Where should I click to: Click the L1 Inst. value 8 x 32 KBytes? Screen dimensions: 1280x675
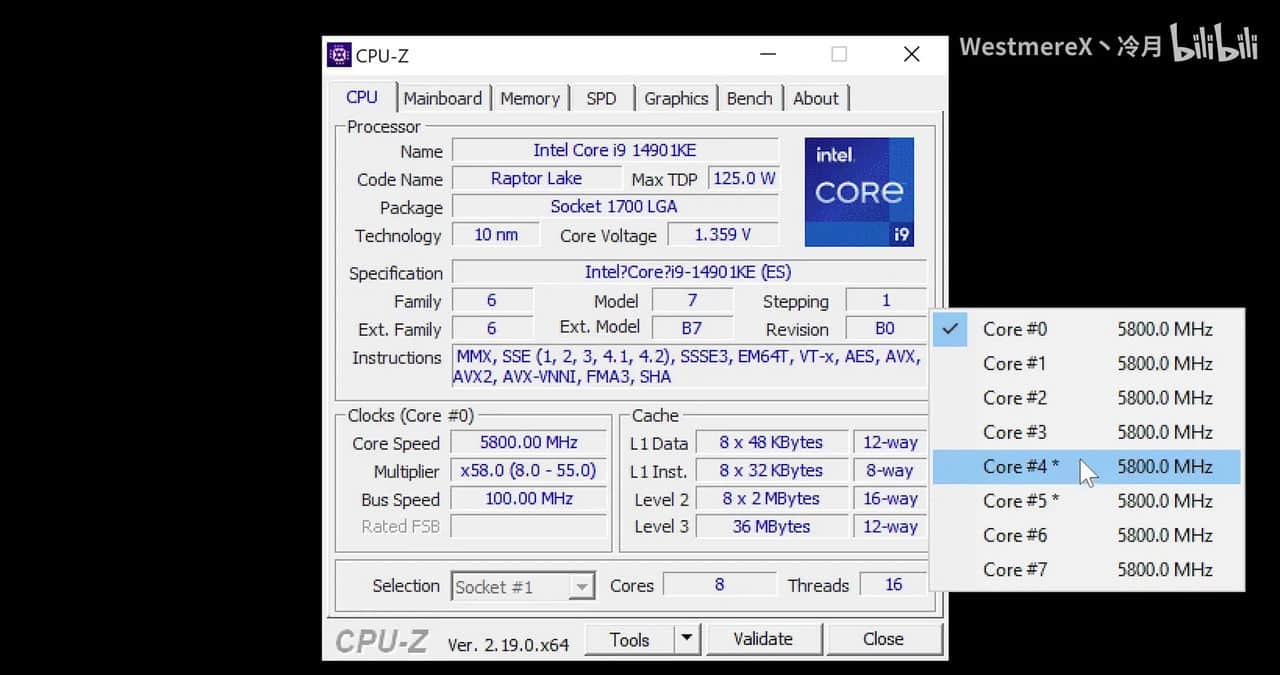(771, 470)
